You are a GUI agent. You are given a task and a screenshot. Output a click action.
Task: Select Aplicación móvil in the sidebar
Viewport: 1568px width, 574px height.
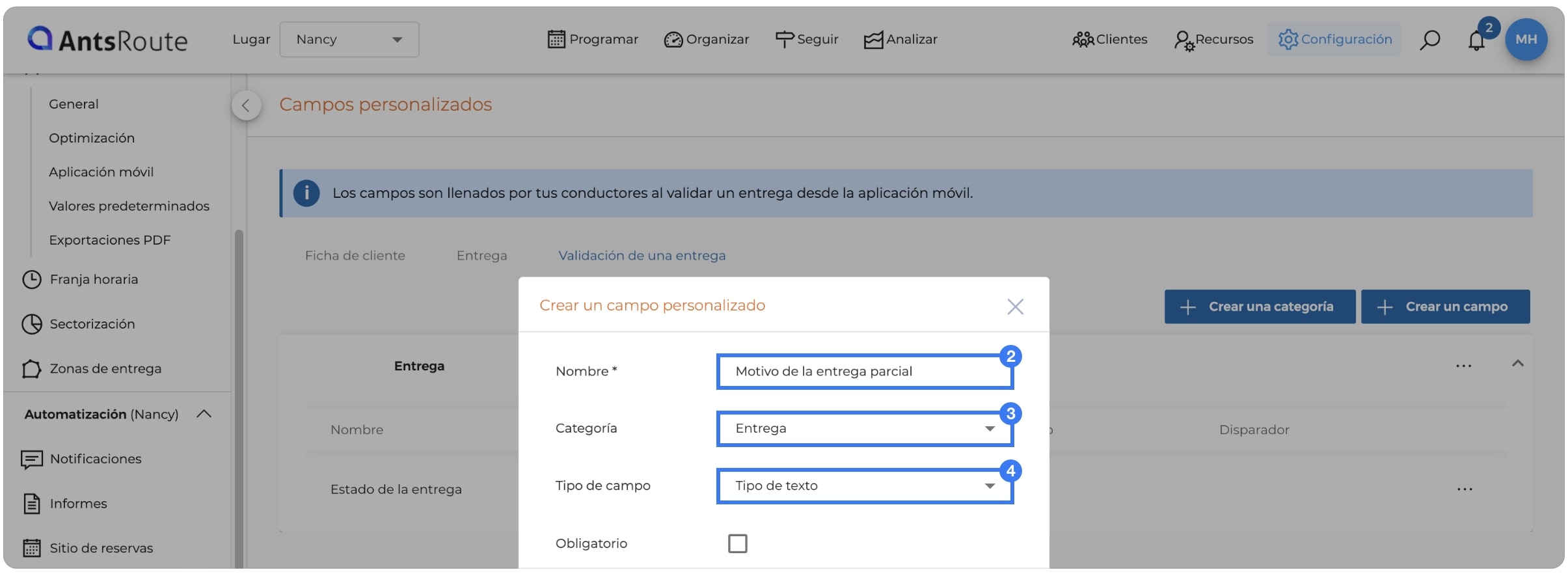(x=101, y=172)
